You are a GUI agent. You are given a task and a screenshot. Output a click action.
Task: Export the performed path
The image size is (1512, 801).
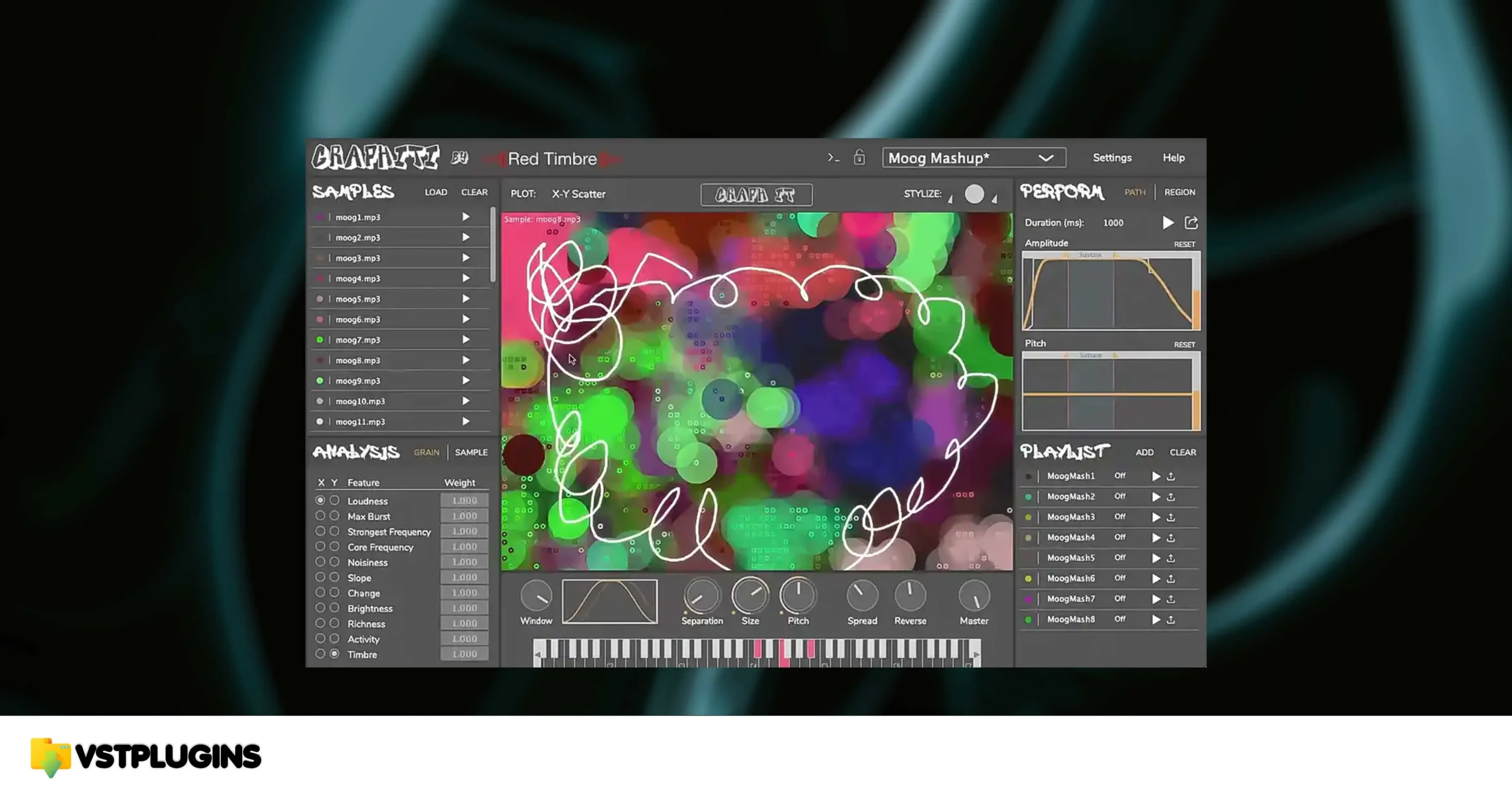click(1191, 223)
